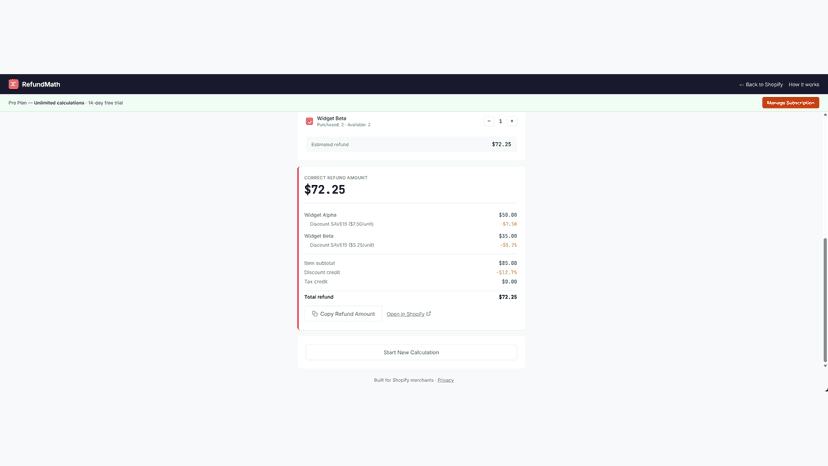Screen dimensions: 828x466
Task: Follow the Open in Shopify link
Action: click(x=409, y=314)
